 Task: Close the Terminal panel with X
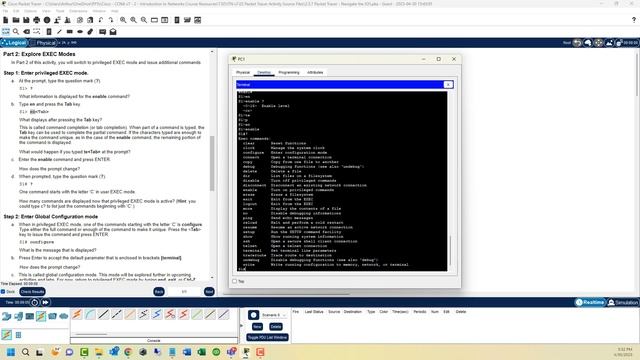pos(448,84)
